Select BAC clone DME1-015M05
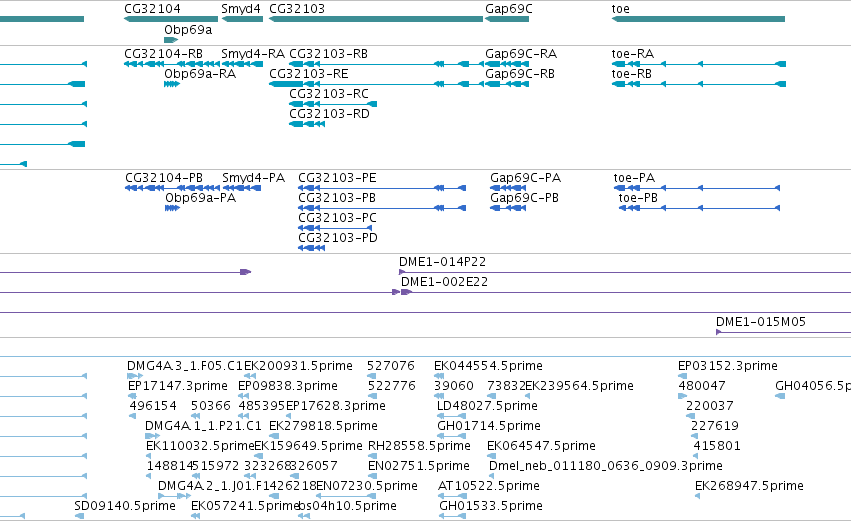Screen dimensions: 851x521 tap(761, 322)
